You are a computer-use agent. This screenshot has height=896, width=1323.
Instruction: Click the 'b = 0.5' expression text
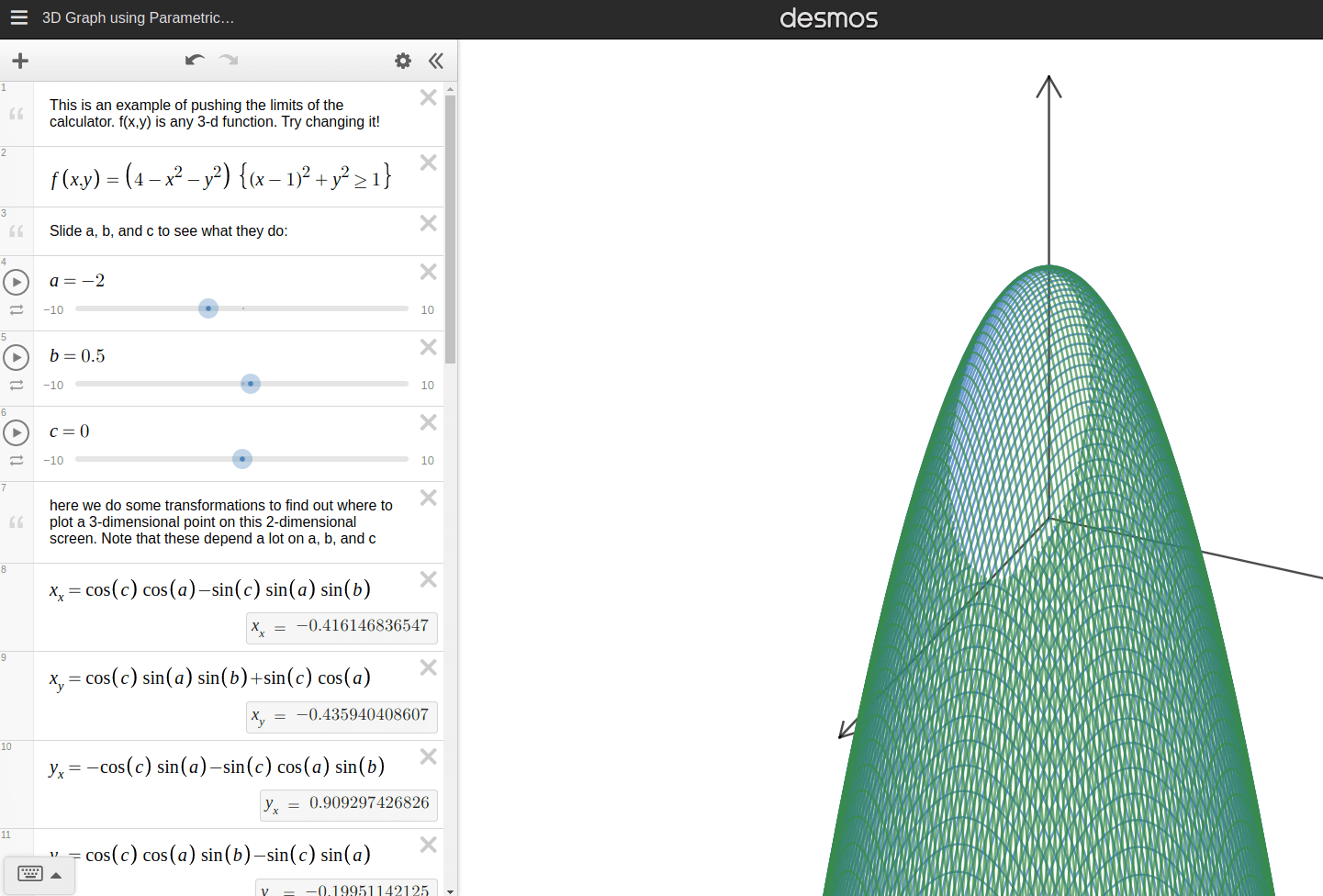click(x=77, y=356)
